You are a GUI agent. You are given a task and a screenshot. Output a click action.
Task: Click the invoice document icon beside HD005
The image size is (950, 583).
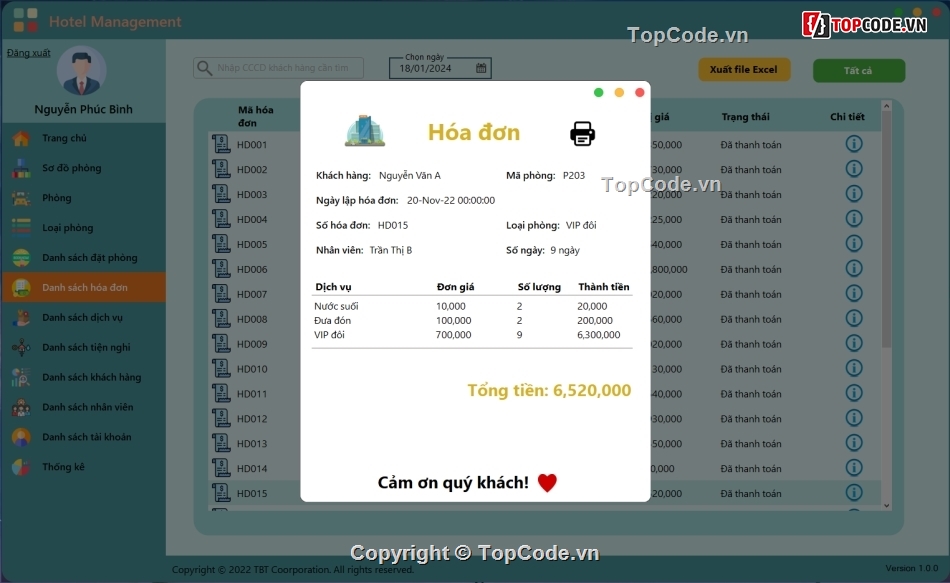click(221, 243)
